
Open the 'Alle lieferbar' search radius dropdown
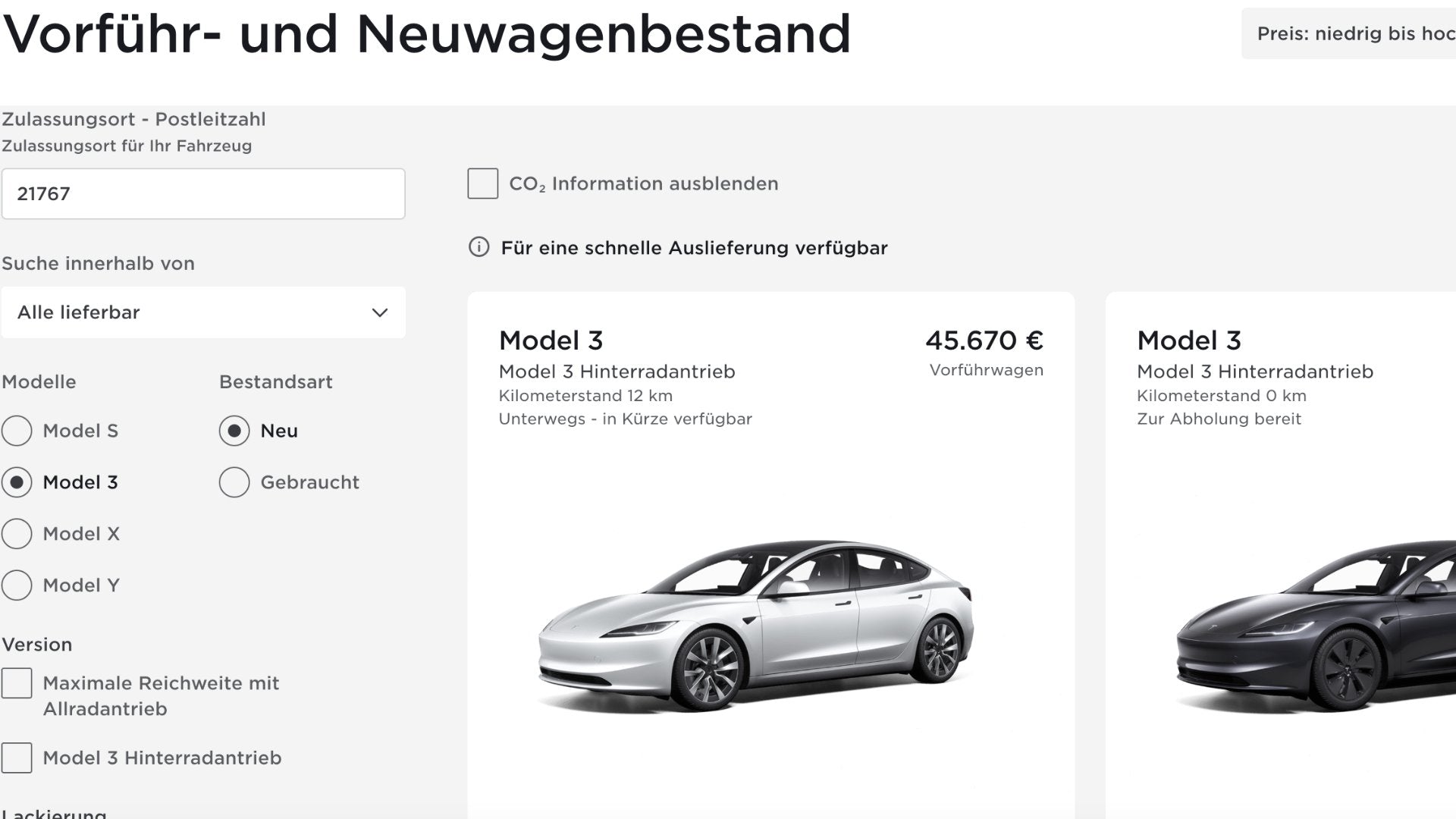202,312
